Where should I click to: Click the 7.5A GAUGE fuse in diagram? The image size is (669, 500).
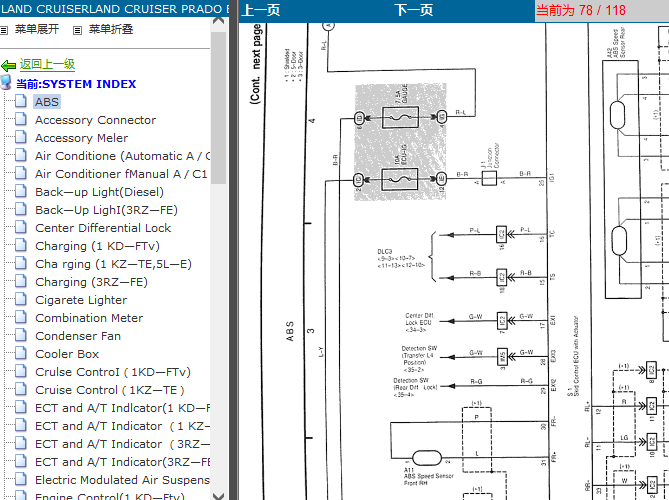pyautogui.click(x=401, y=117)
